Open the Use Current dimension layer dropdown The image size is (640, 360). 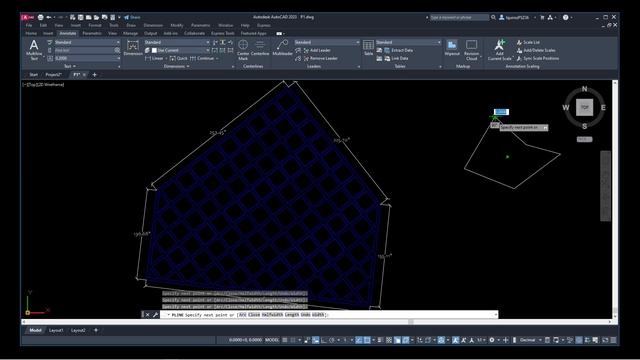pos(180,50)
